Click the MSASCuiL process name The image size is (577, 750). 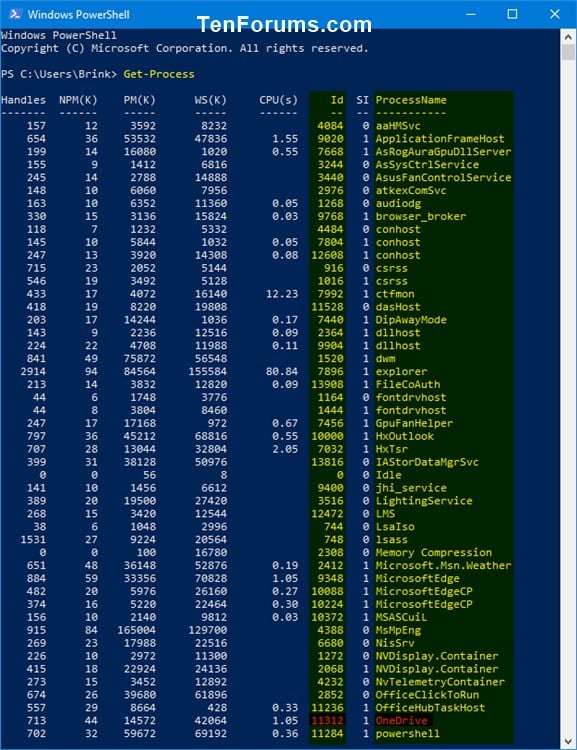pos(401,617)
